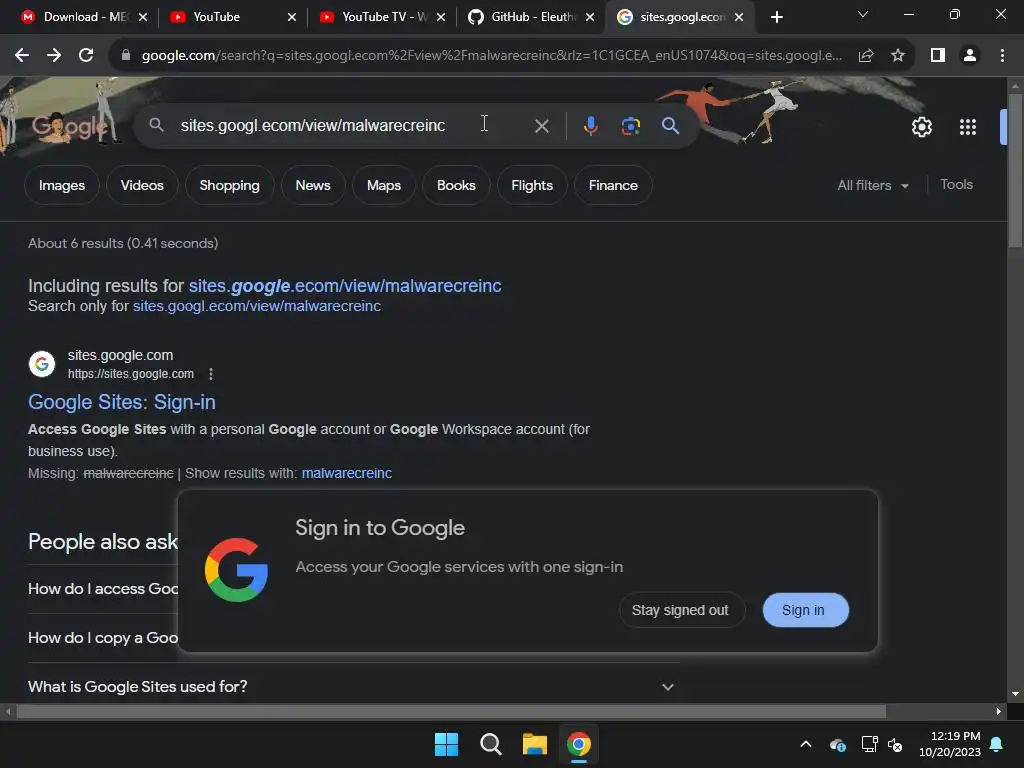Screen dimensions: 1024x768
Task: Filter results by News
Action: point(313,185)
